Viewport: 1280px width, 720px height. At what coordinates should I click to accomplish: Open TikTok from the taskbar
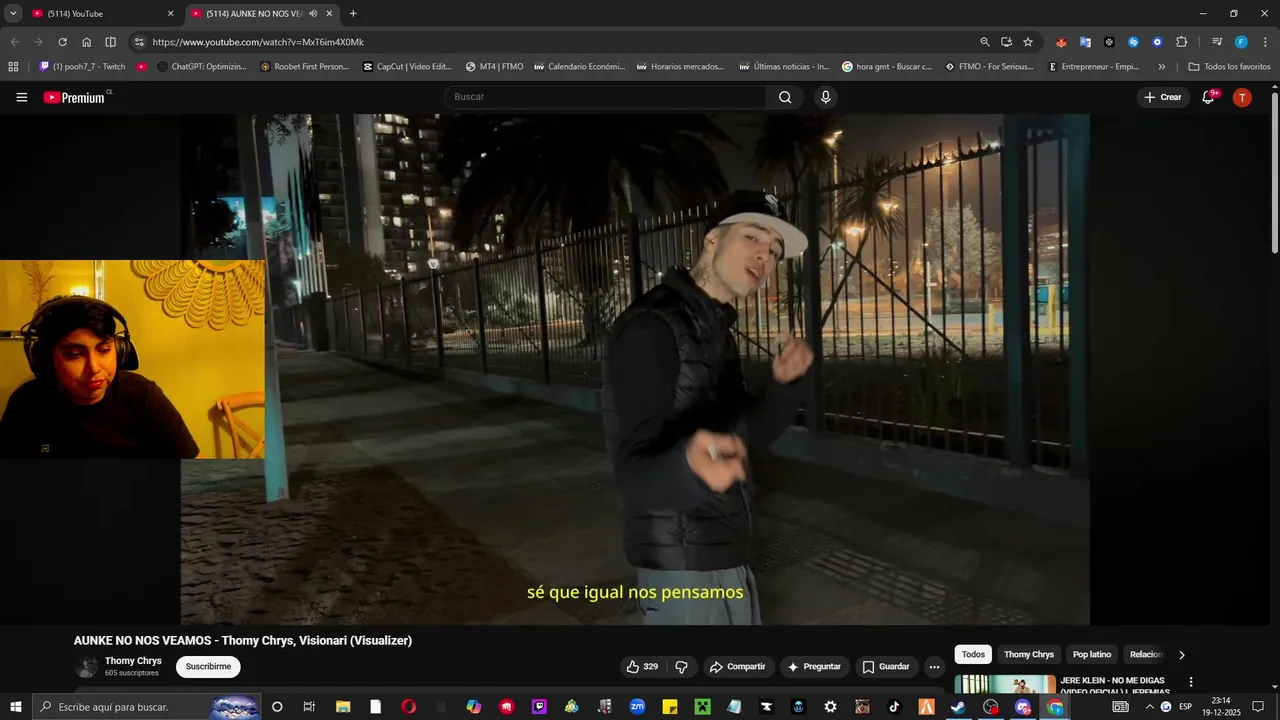(x=894, y=707)
